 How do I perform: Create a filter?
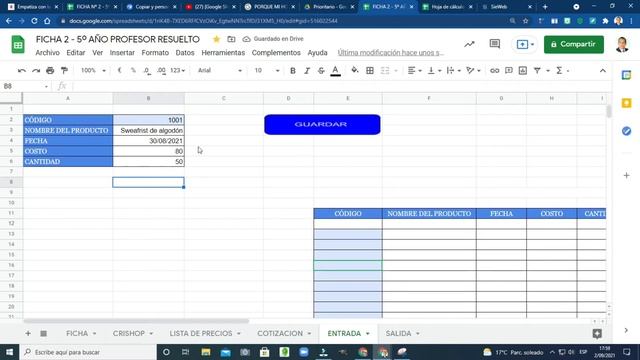(x=537, y=71)
